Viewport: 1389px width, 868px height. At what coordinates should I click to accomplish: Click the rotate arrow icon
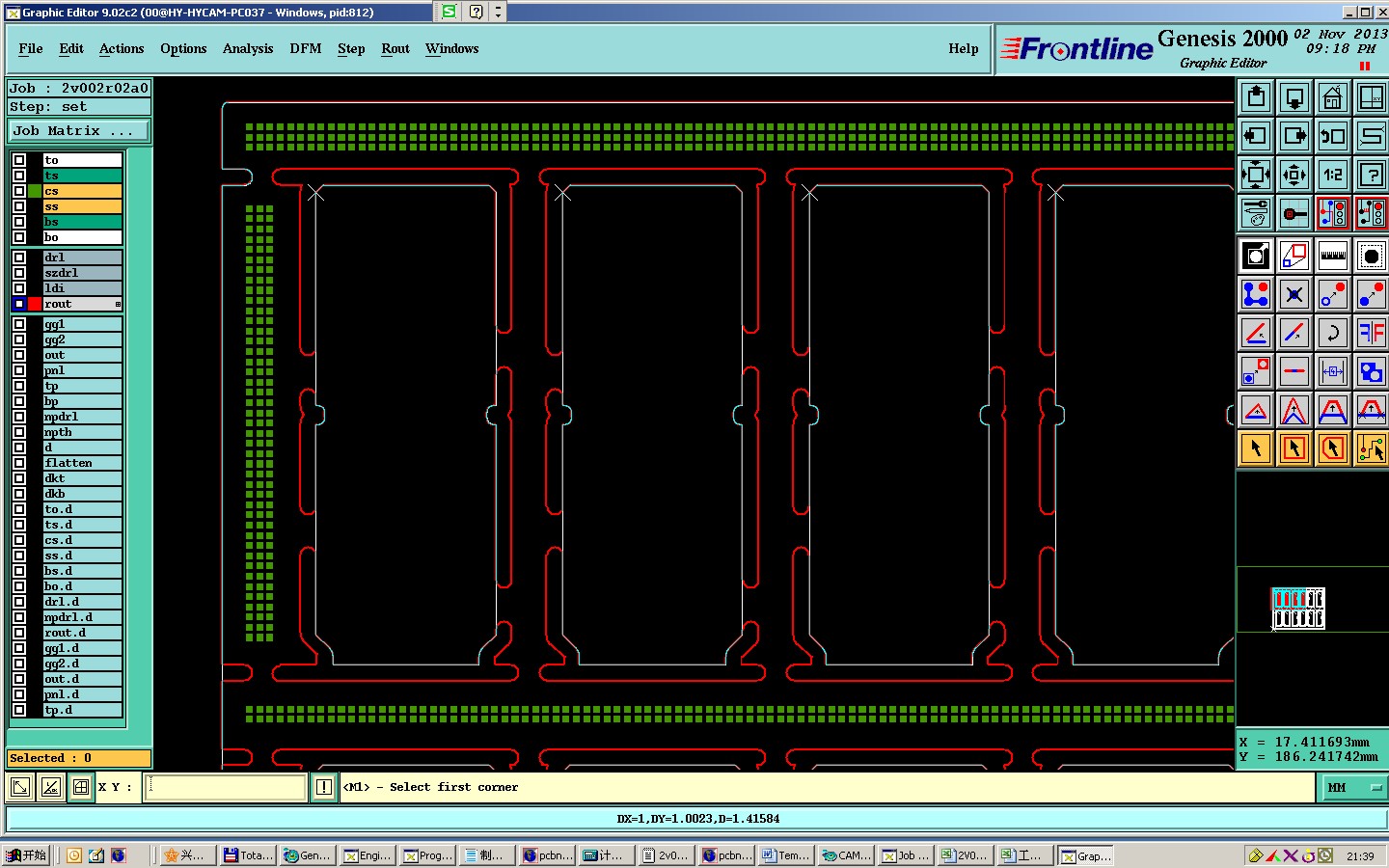[x=1333, y=333]
